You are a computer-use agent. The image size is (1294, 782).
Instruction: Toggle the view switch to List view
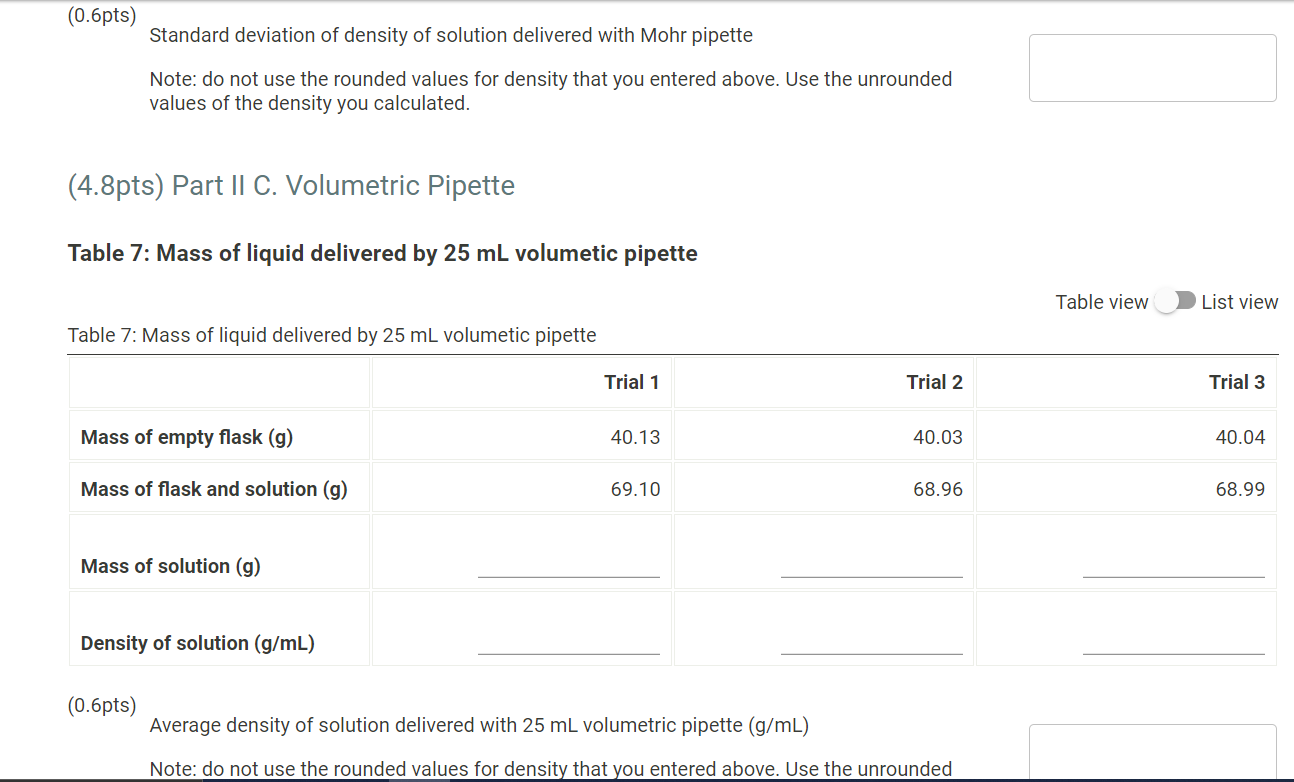pyautogui.click(x=1175, y=300)
